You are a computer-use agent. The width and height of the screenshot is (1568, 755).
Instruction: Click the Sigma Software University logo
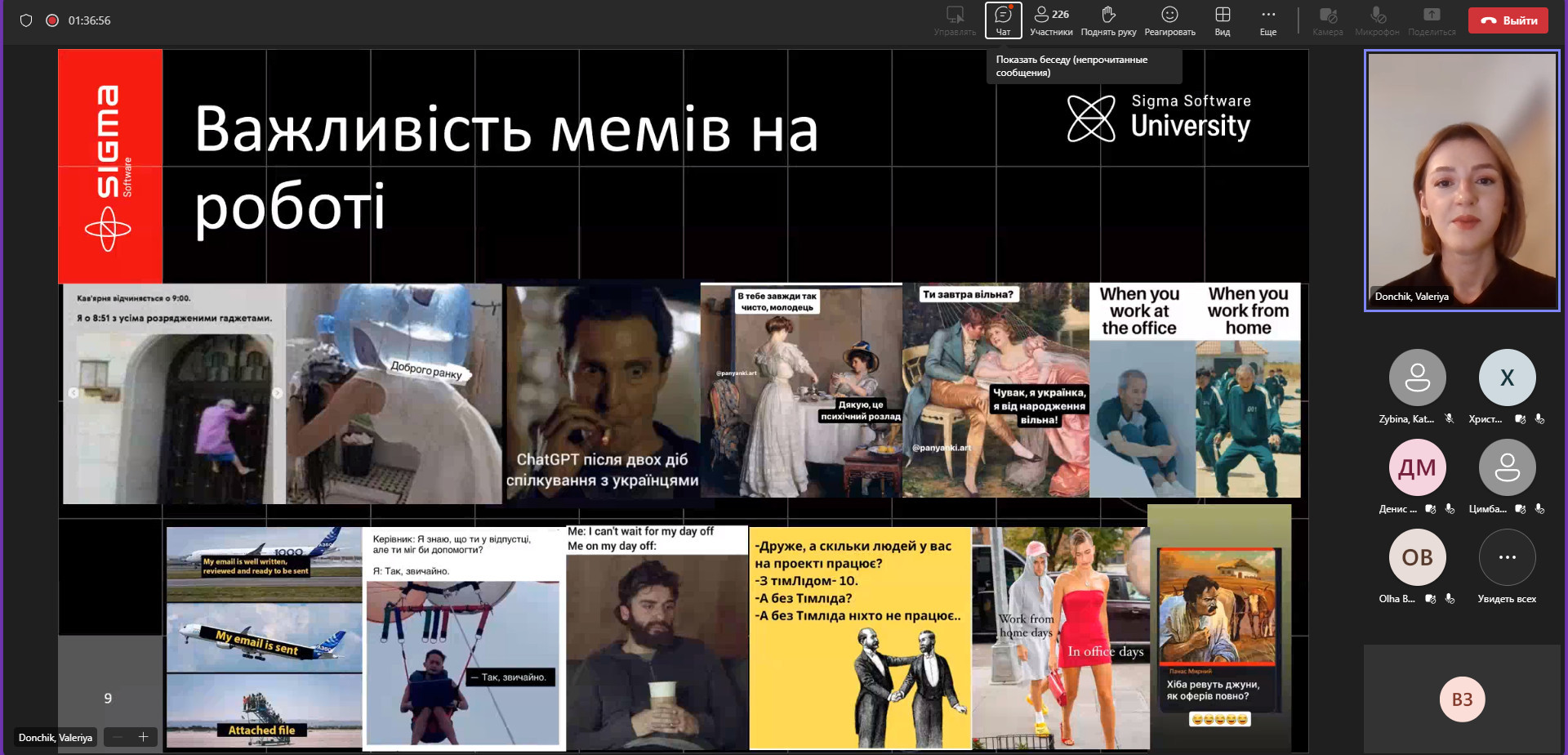tap(1159, 118)
